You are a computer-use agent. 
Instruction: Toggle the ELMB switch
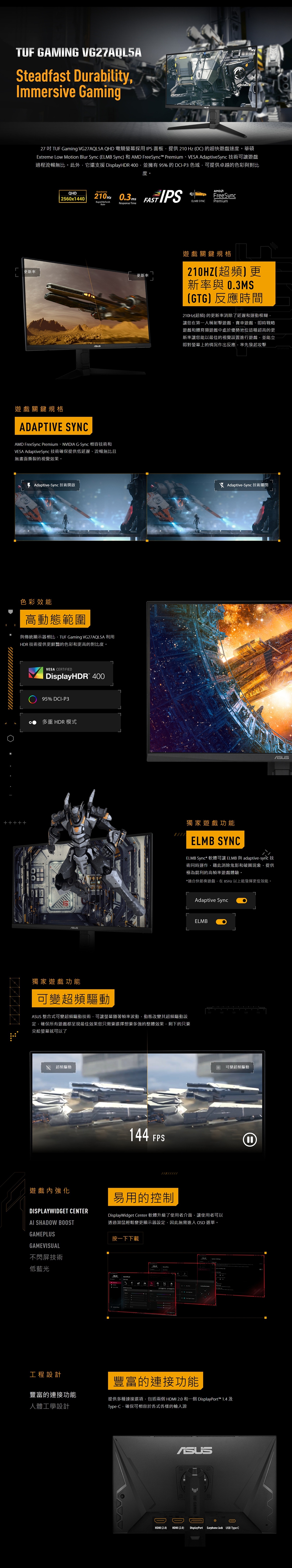tap(221, 922)
